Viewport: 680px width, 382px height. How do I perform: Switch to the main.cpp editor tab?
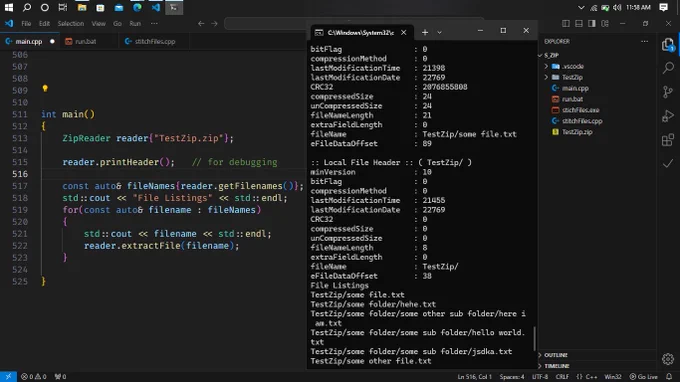(29, 42)
